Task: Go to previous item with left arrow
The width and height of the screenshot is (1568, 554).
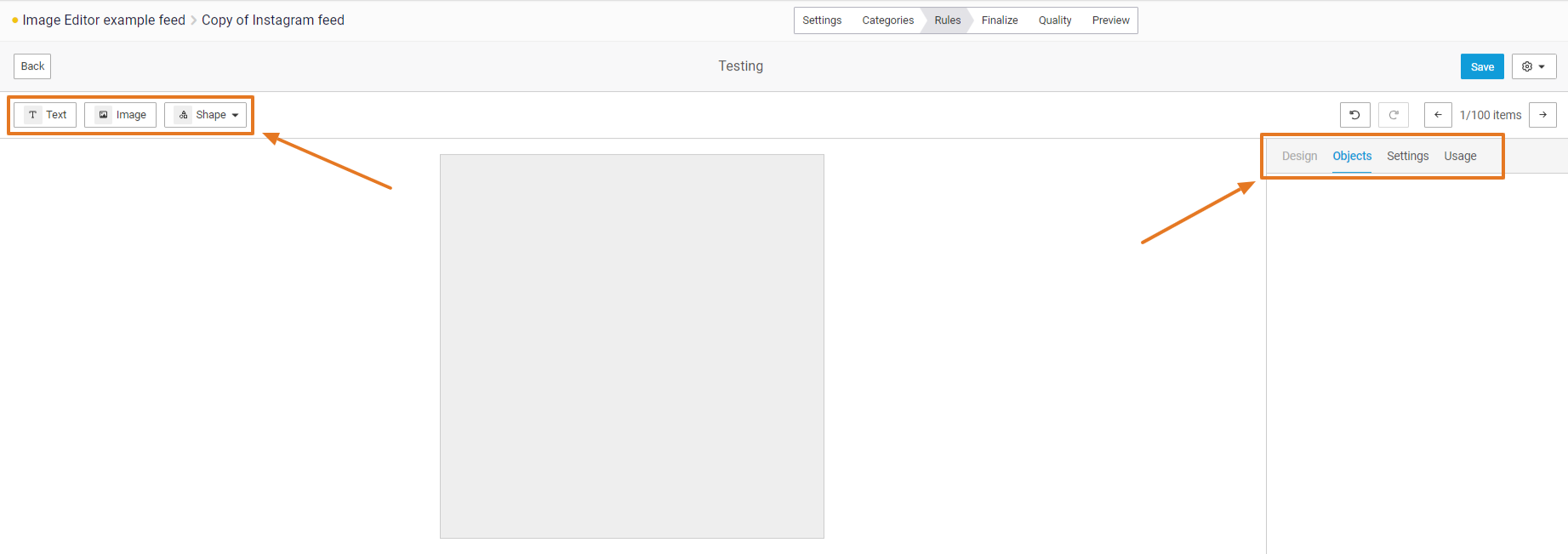Action: coord(1438,115)
